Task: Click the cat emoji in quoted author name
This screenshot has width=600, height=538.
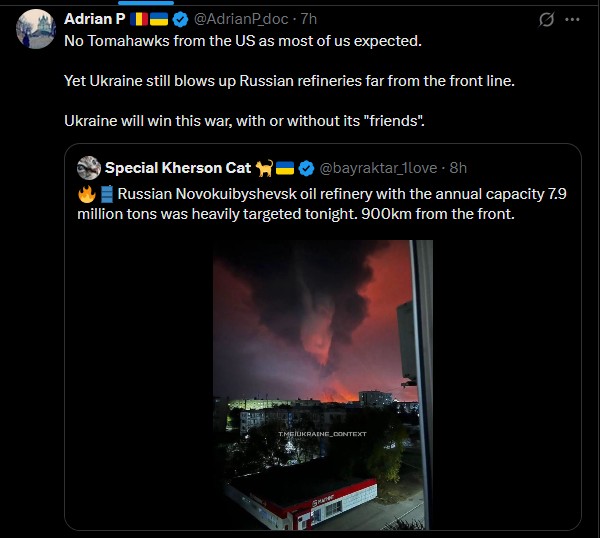Action: pos(265,167)
